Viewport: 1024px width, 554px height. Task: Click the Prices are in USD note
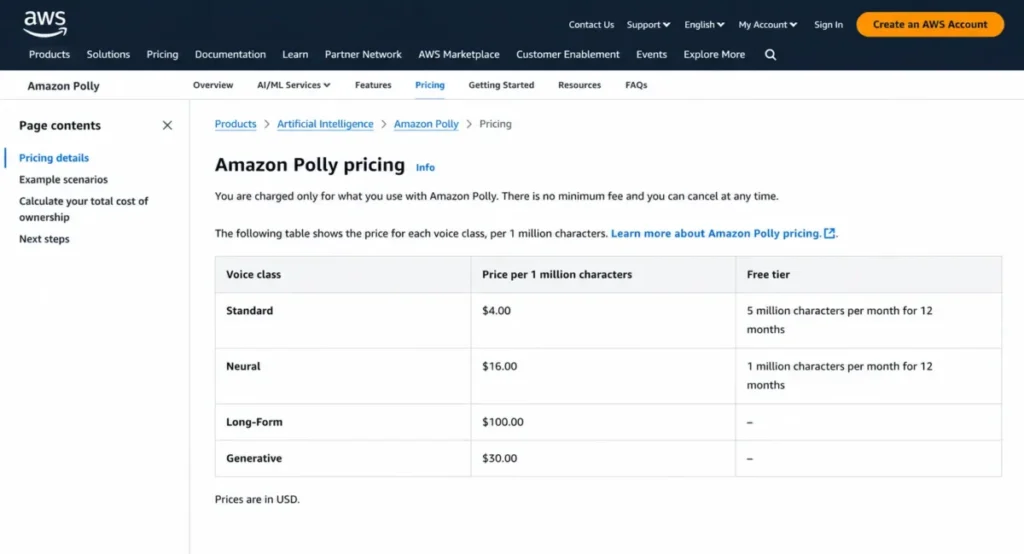tap(257, 499)
